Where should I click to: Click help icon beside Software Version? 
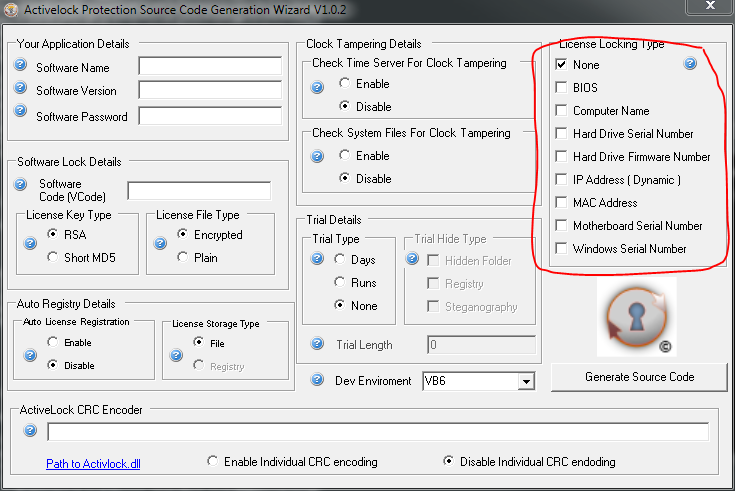point(20,87)
